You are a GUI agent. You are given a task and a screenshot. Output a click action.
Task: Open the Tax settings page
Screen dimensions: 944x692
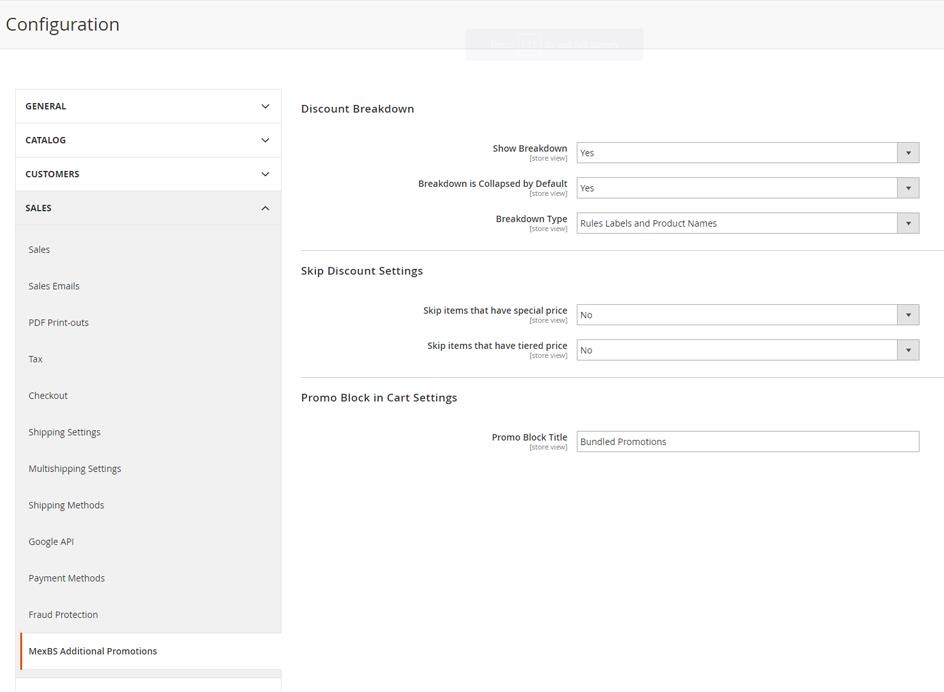pyautogui.click(x=36, y=359)
